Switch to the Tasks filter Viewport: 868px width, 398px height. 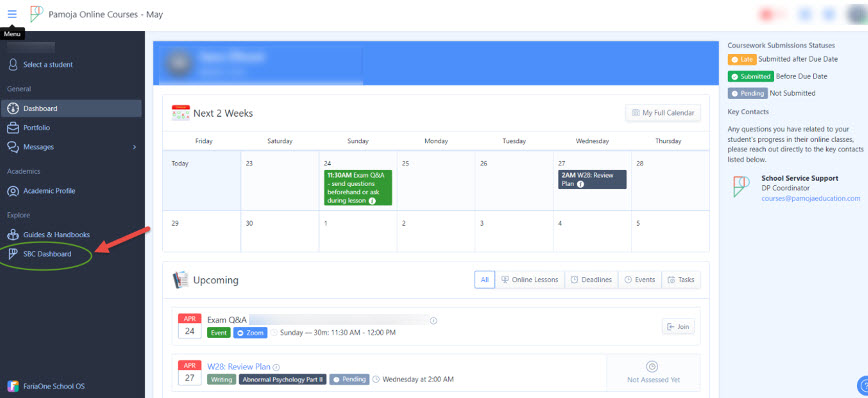point(681,280)
